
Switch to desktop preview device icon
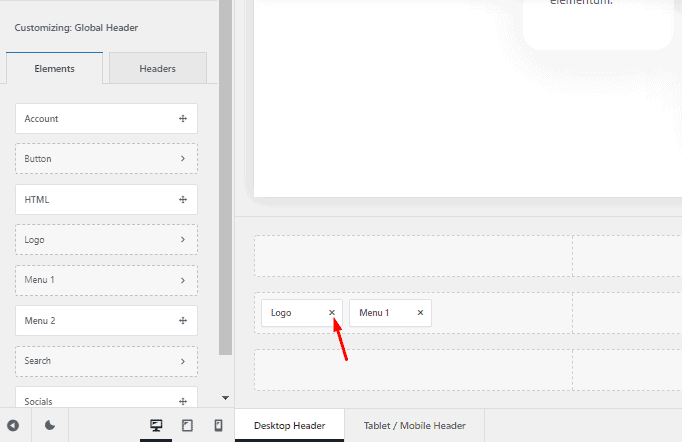(x=156, y=425)
